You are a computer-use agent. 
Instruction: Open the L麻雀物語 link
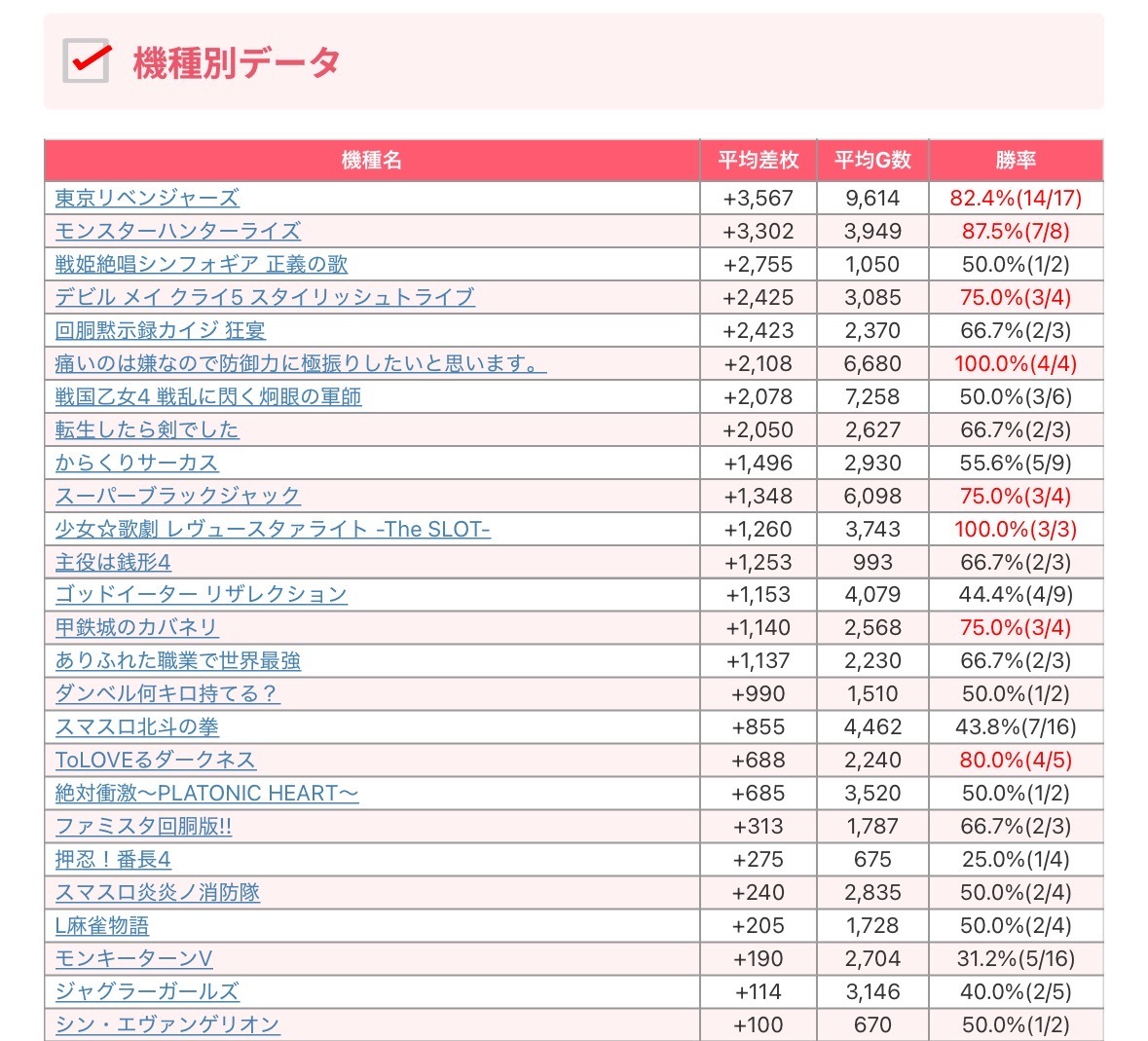click(x=102, y=925)
